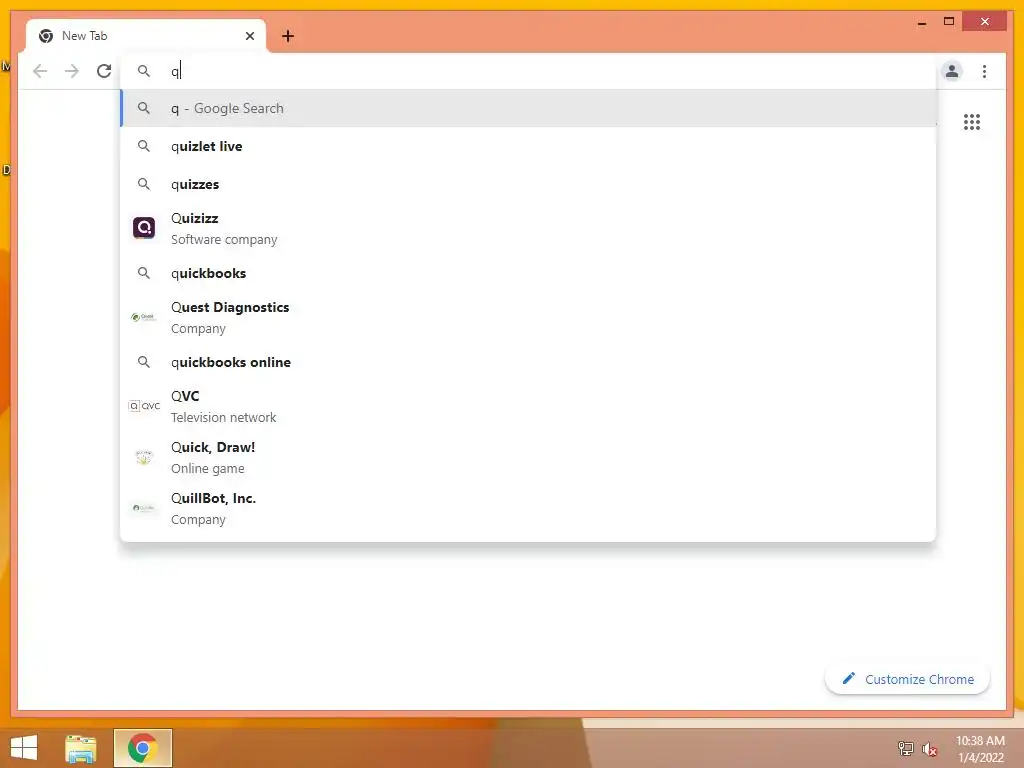Select the 'quizlet live' suggestion
1024x768 pixels.
click(528, 146)
